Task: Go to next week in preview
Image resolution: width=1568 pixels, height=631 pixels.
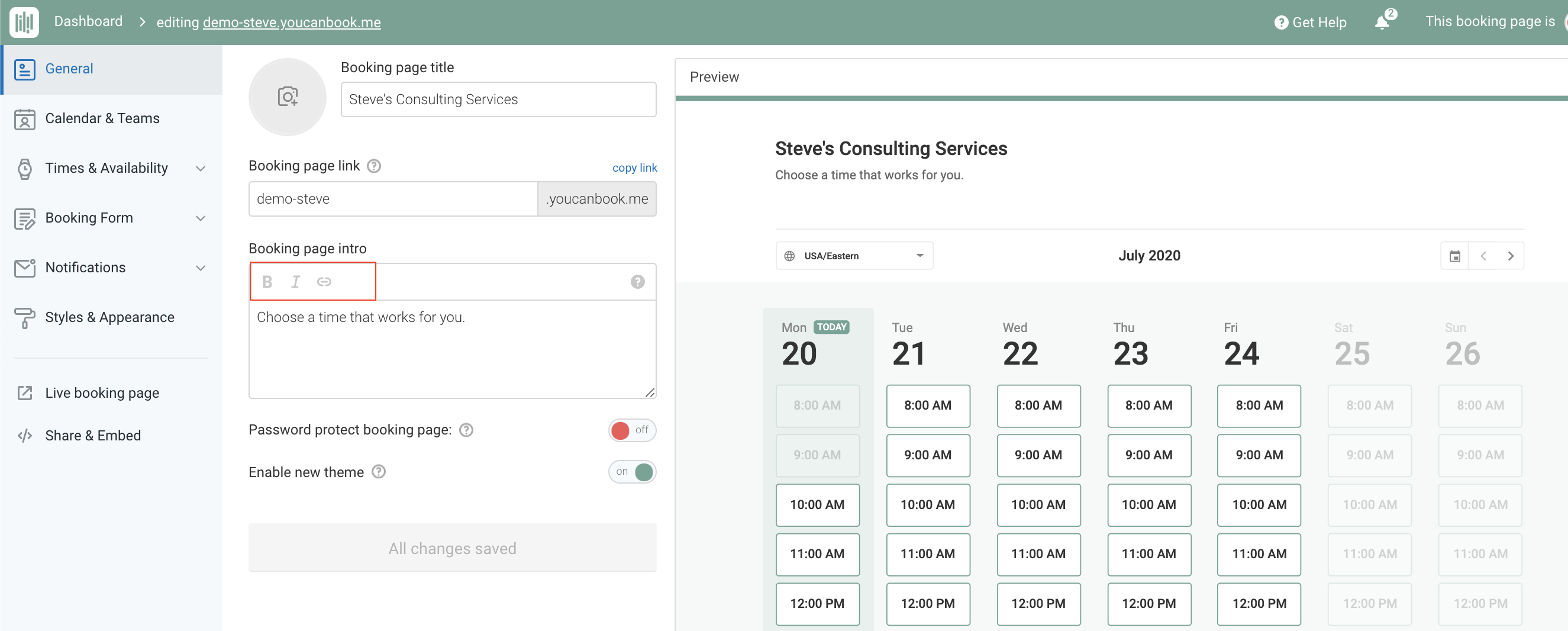Action: point(1510,256)
